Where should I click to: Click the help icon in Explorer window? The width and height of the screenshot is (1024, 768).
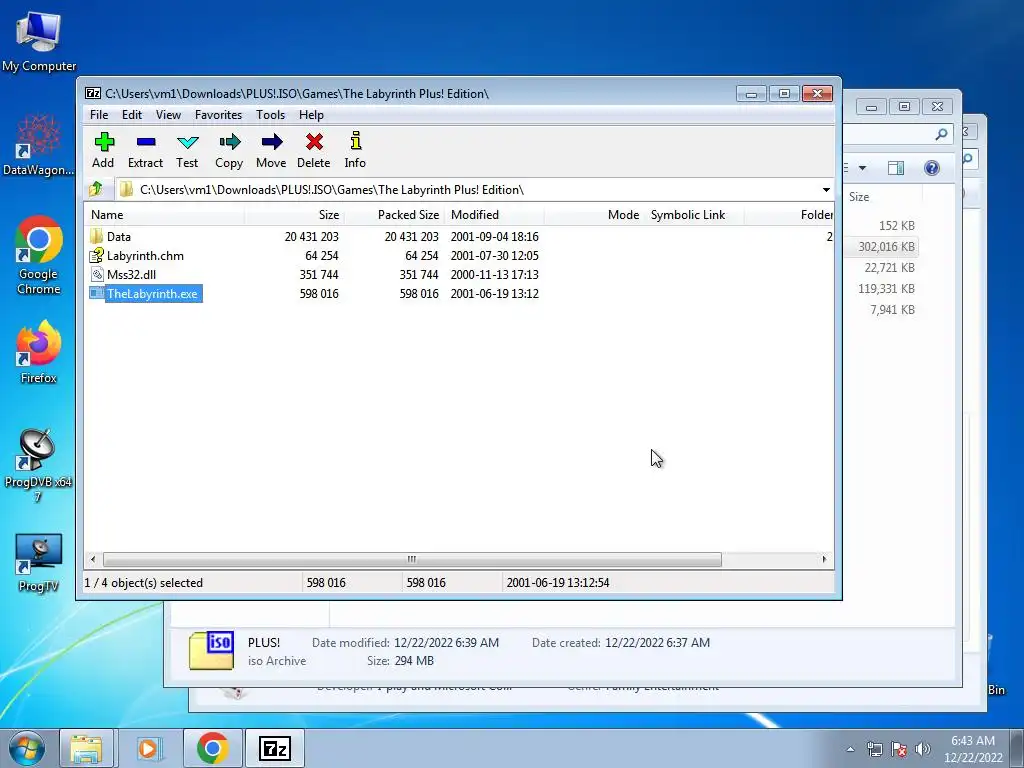point(932,168)
